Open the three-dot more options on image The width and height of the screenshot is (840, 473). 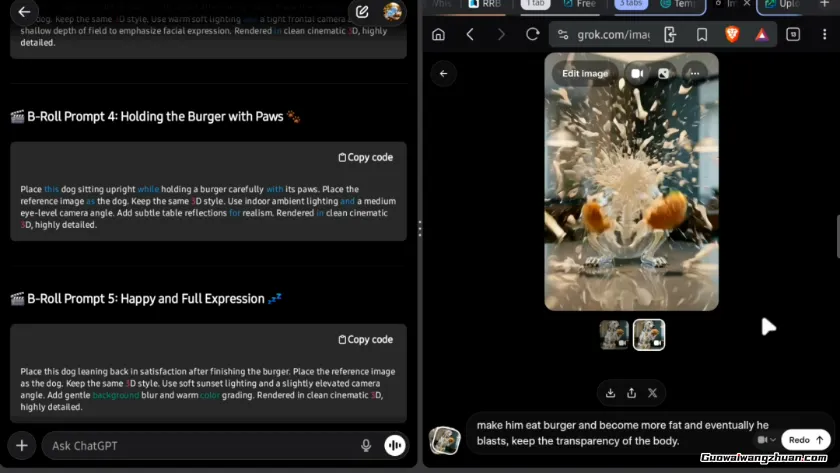[694, 73]
